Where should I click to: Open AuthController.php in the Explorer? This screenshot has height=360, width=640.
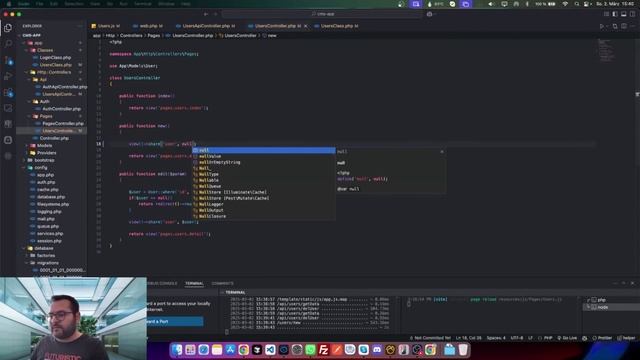61,109
